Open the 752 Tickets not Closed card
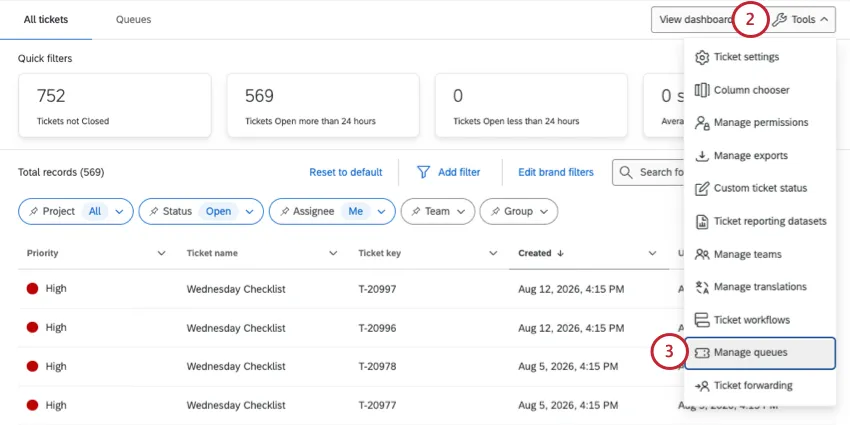The image size is (850, 425). [115, 105]
